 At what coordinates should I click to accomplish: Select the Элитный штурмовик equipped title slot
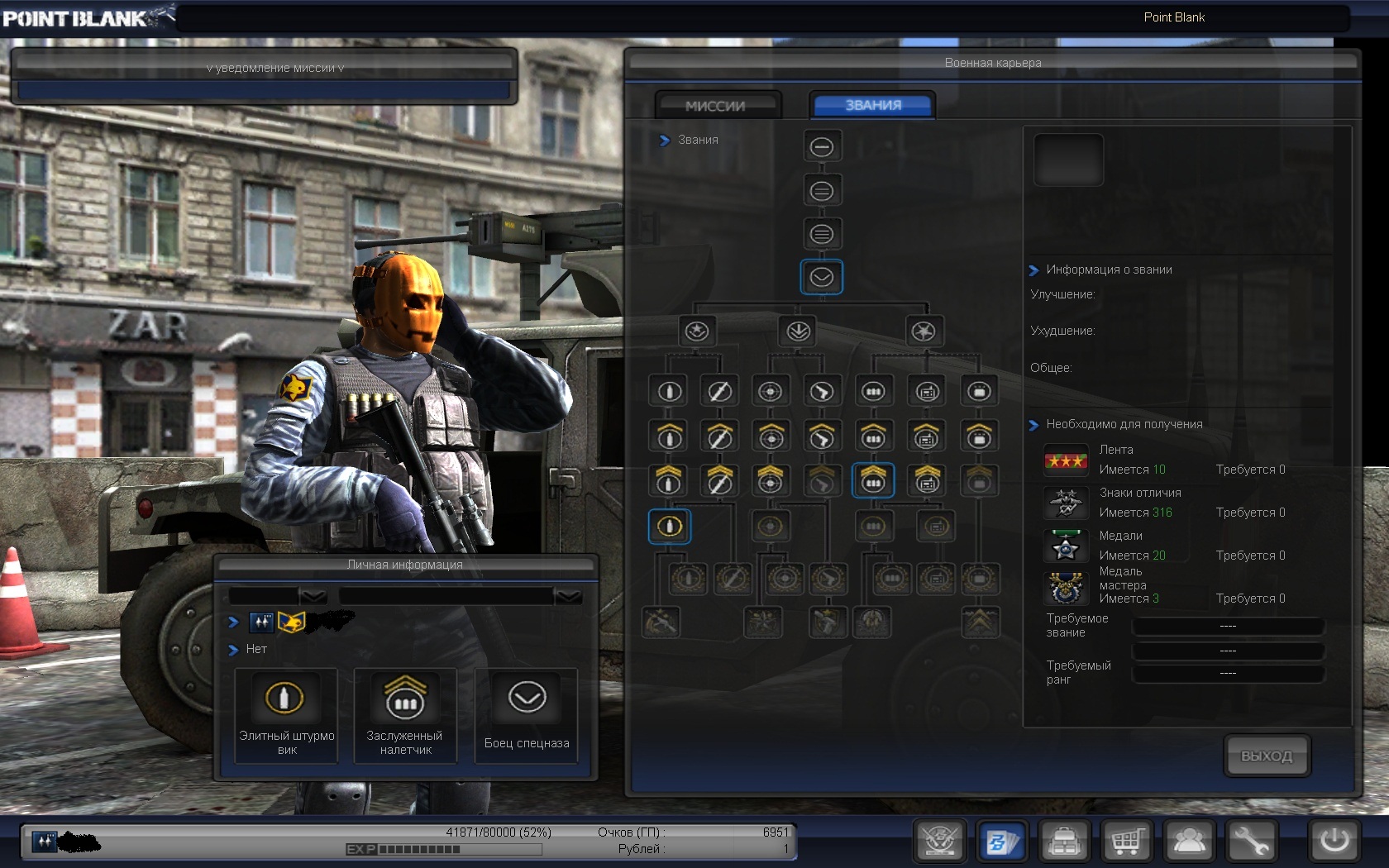pyautogui.click(x=286, y=716)
